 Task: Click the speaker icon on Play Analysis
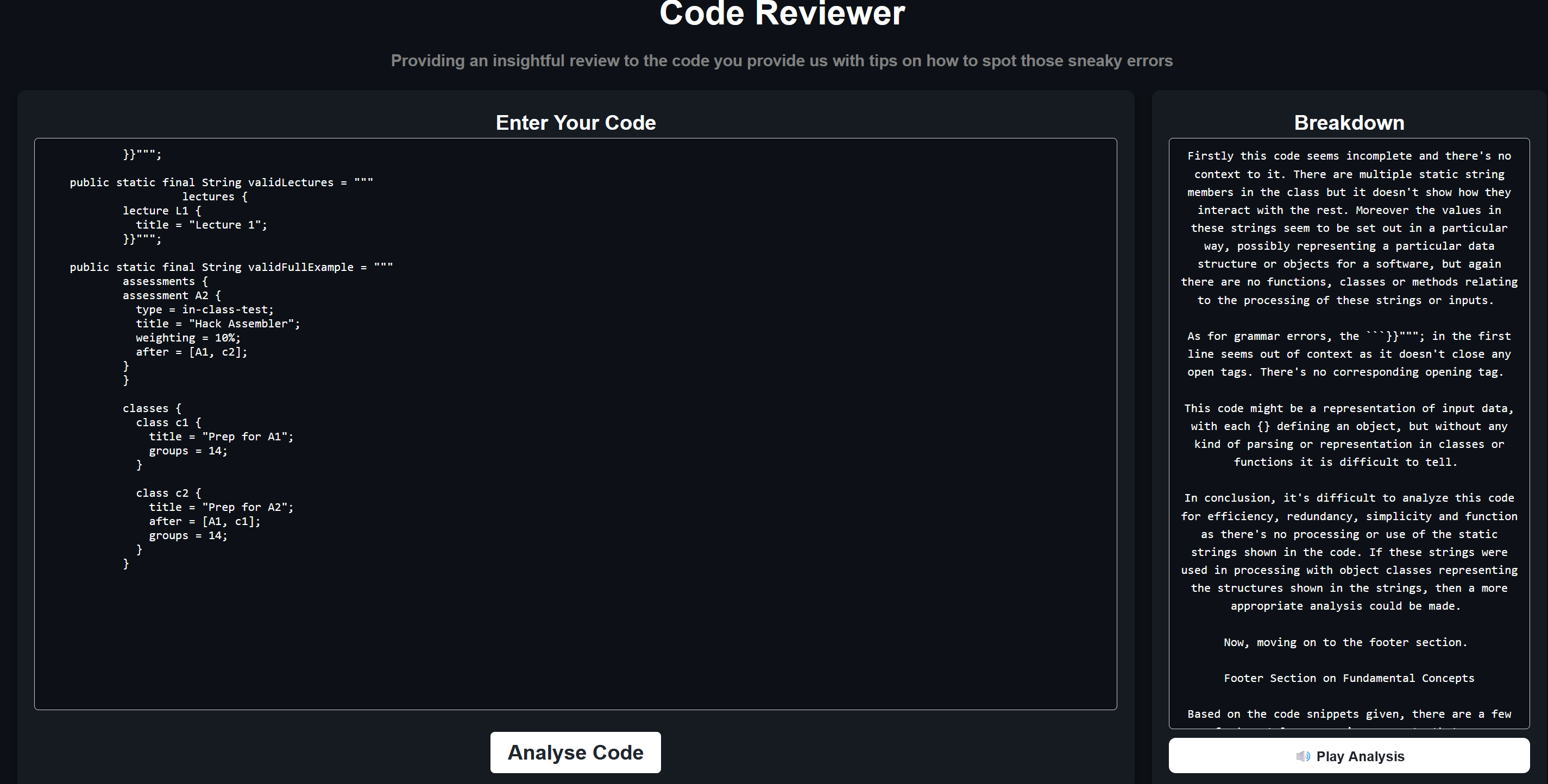tap(1302, 756)
